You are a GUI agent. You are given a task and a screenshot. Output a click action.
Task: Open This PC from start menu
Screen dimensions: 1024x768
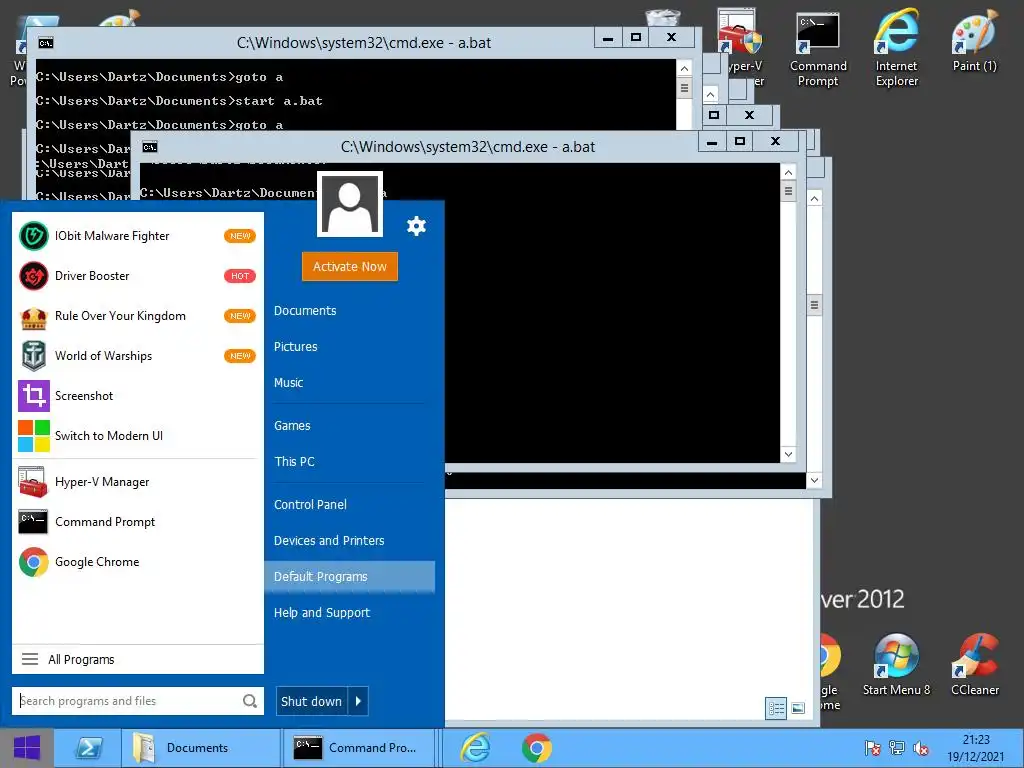click(294, 462)
